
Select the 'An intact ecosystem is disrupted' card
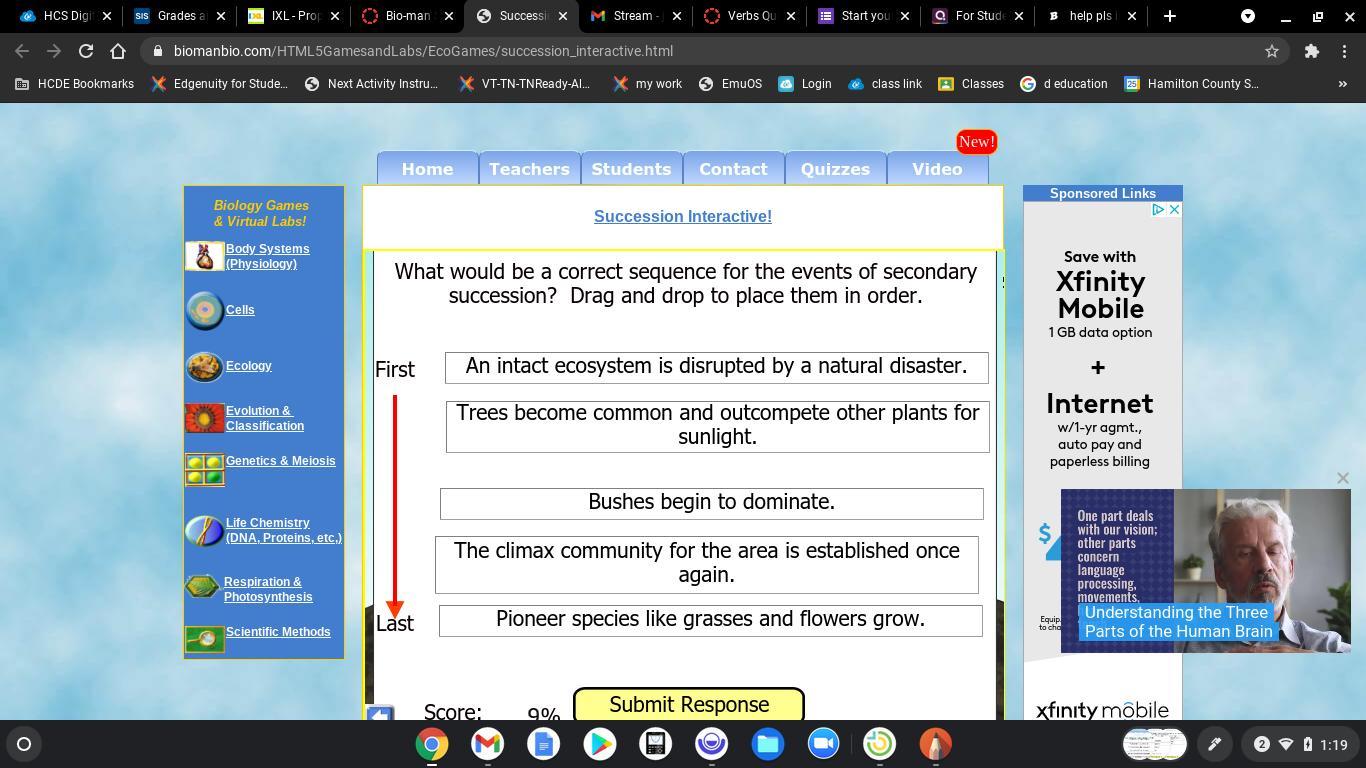pyautogui.click(x=717, y=367)
